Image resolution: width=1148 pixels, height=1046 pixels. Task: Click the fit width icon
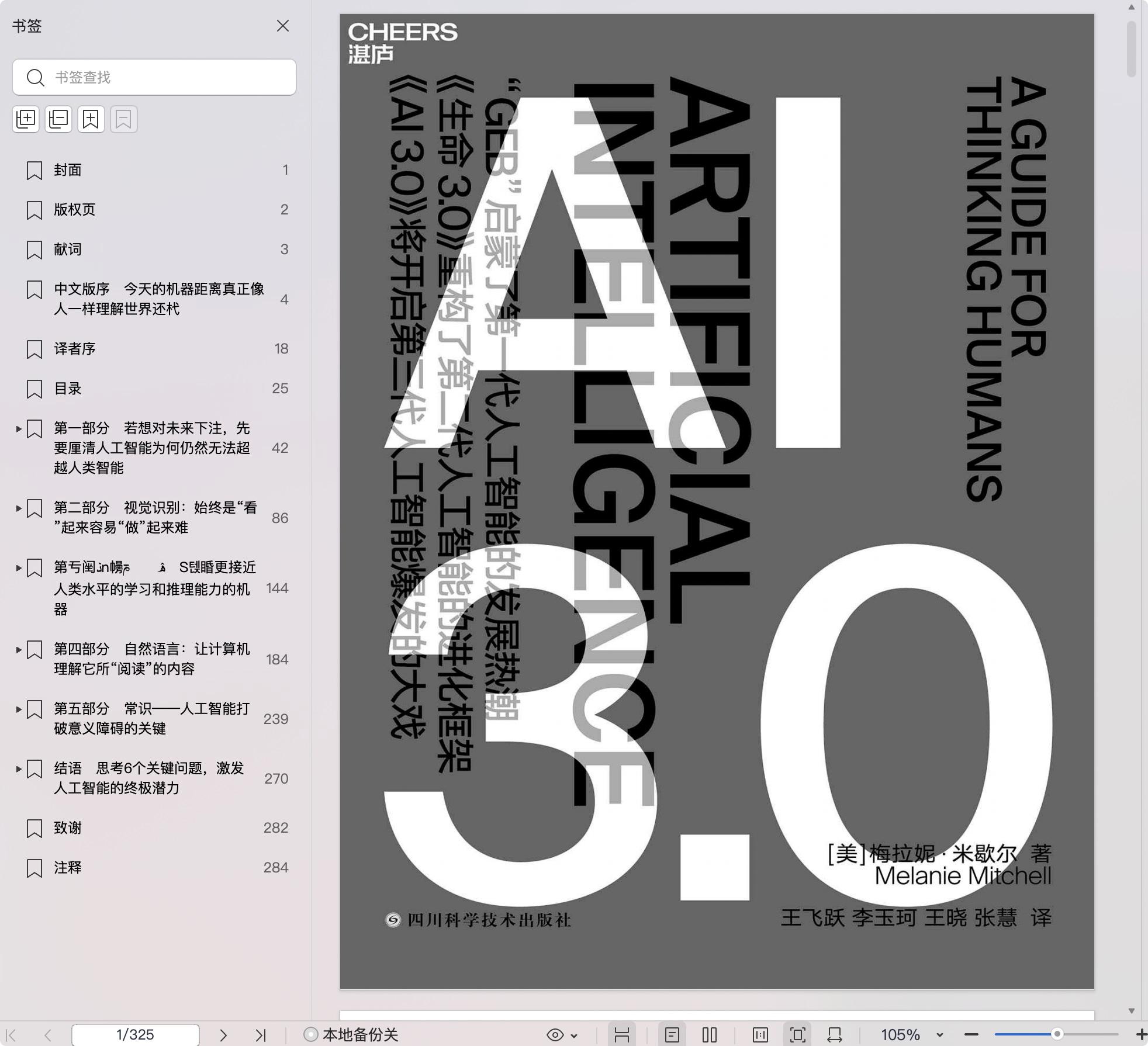835,1035
